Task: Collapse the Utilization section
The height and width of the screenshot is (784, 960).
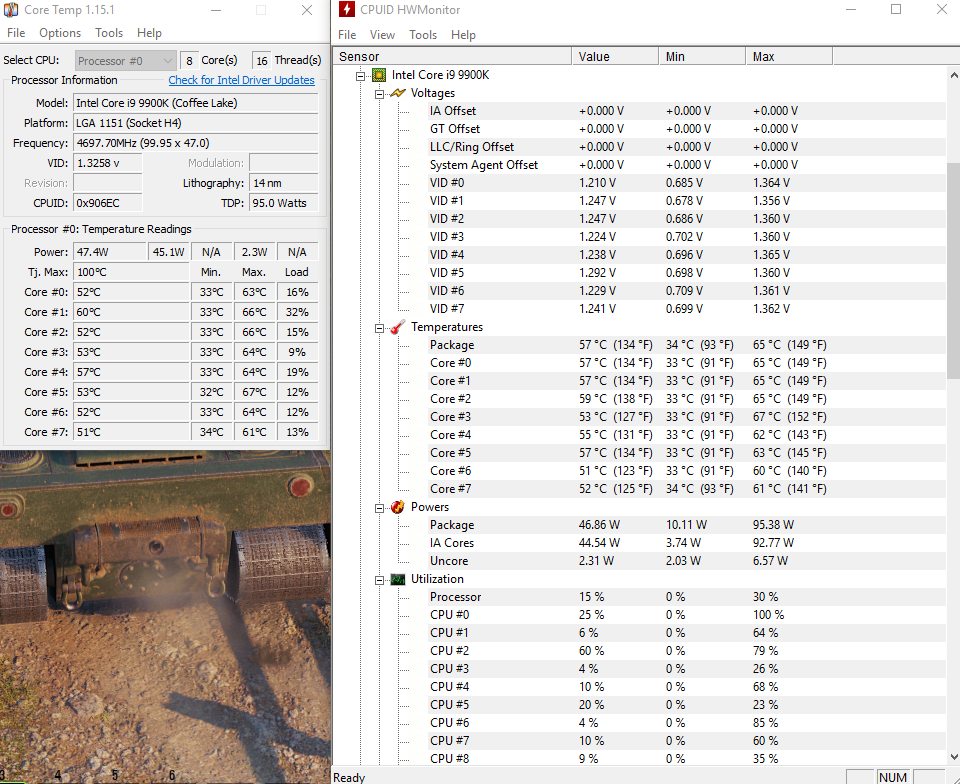Action: [x=380, y=580]
